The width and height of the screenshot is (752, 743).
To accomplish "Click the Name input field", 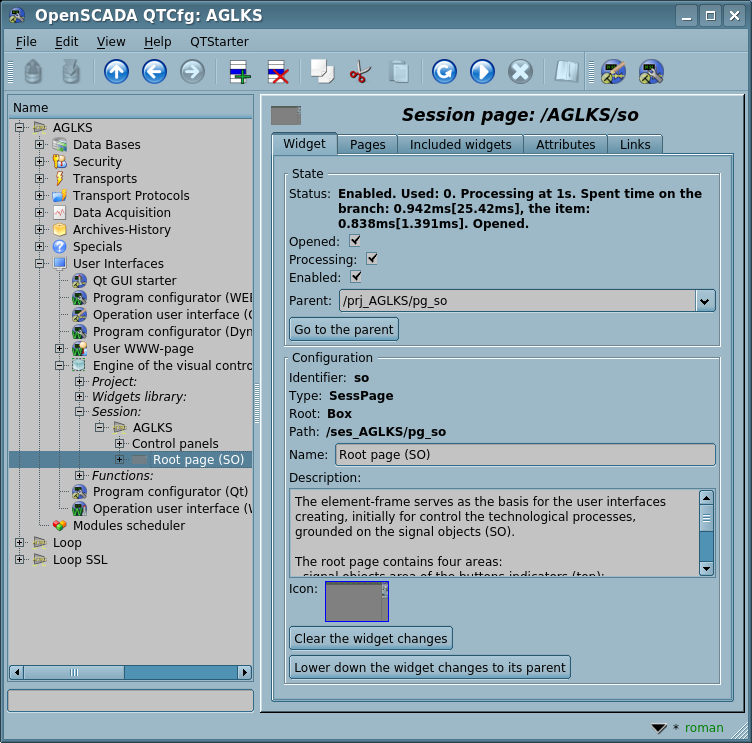I will (x=525, y=455).
